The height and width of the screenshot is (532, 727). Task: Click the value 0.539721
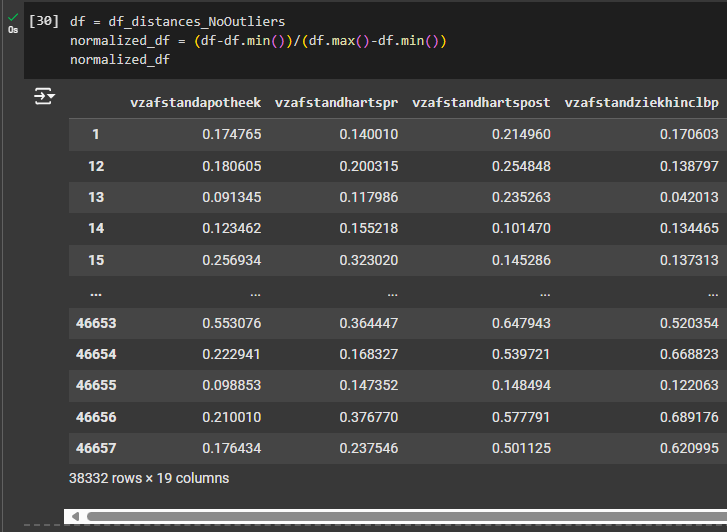521,354
